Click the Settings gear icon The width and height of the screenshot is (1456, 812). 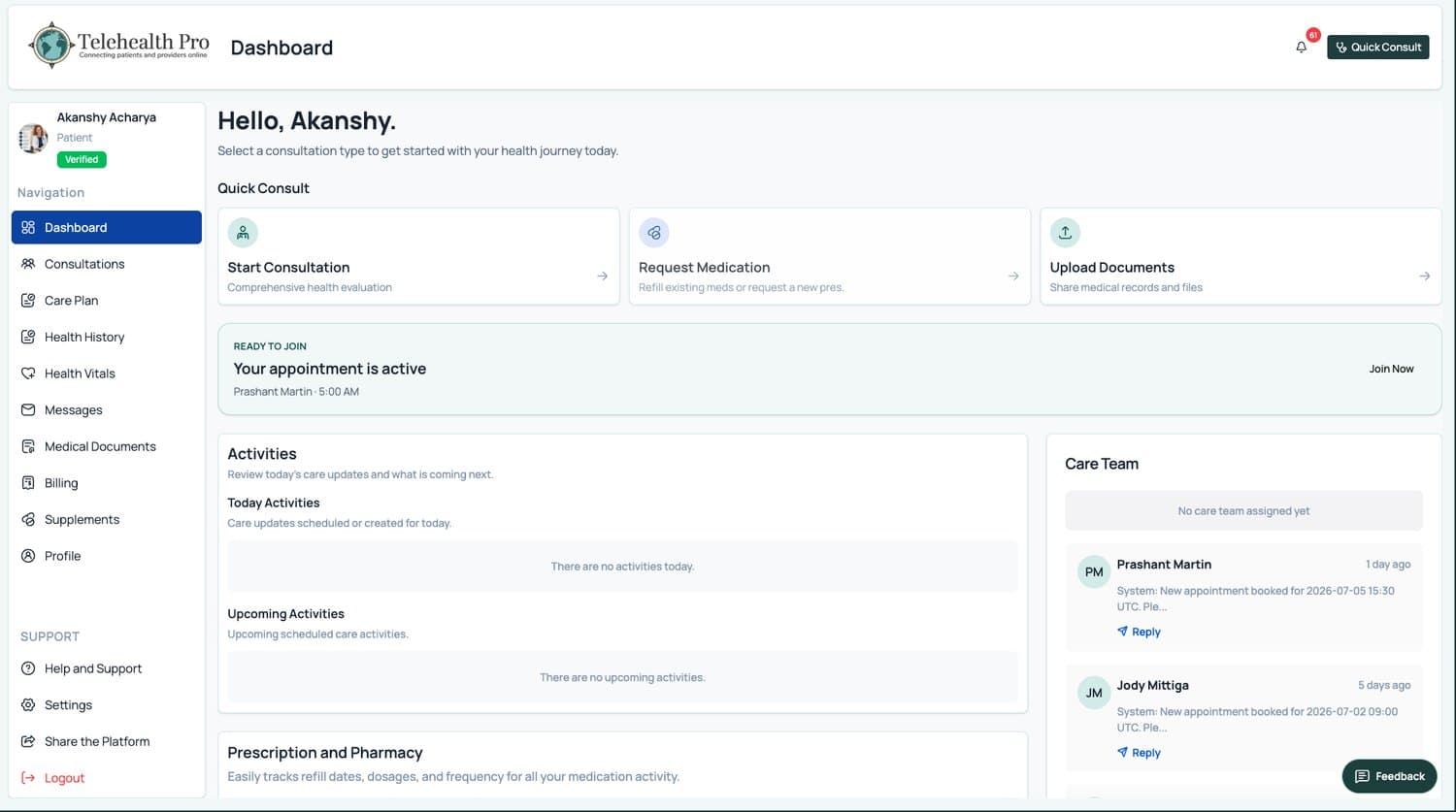point(28,705)
